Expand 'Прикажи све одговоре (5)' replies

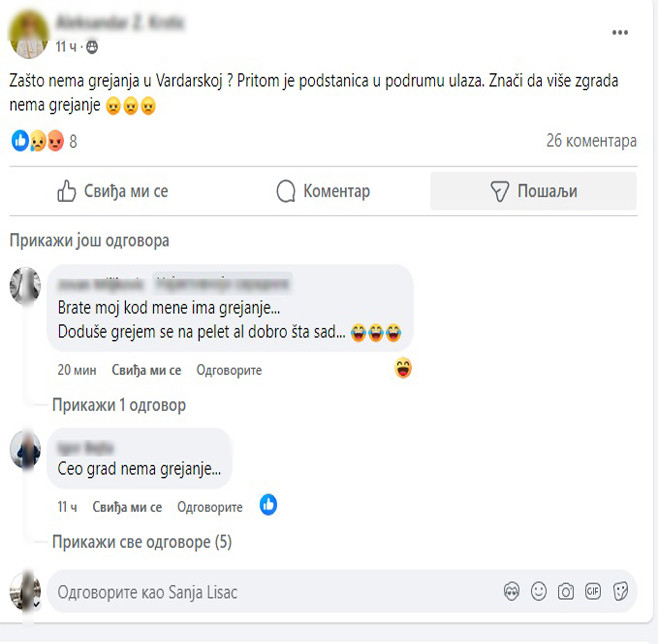pyautogui.click(x=141, y=542)
